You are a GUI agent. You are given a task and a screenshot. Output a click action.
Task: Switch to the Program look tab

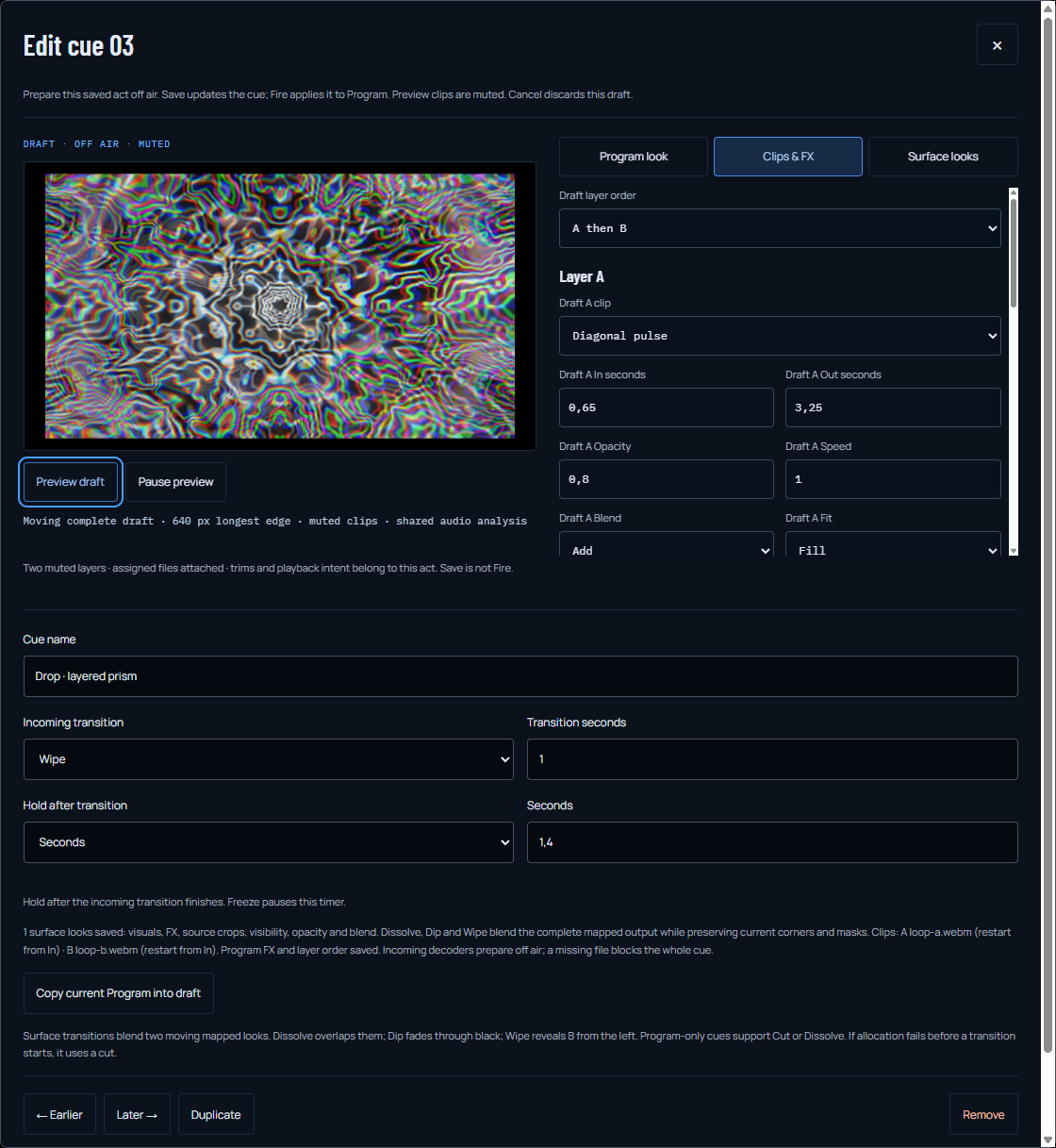634,157
